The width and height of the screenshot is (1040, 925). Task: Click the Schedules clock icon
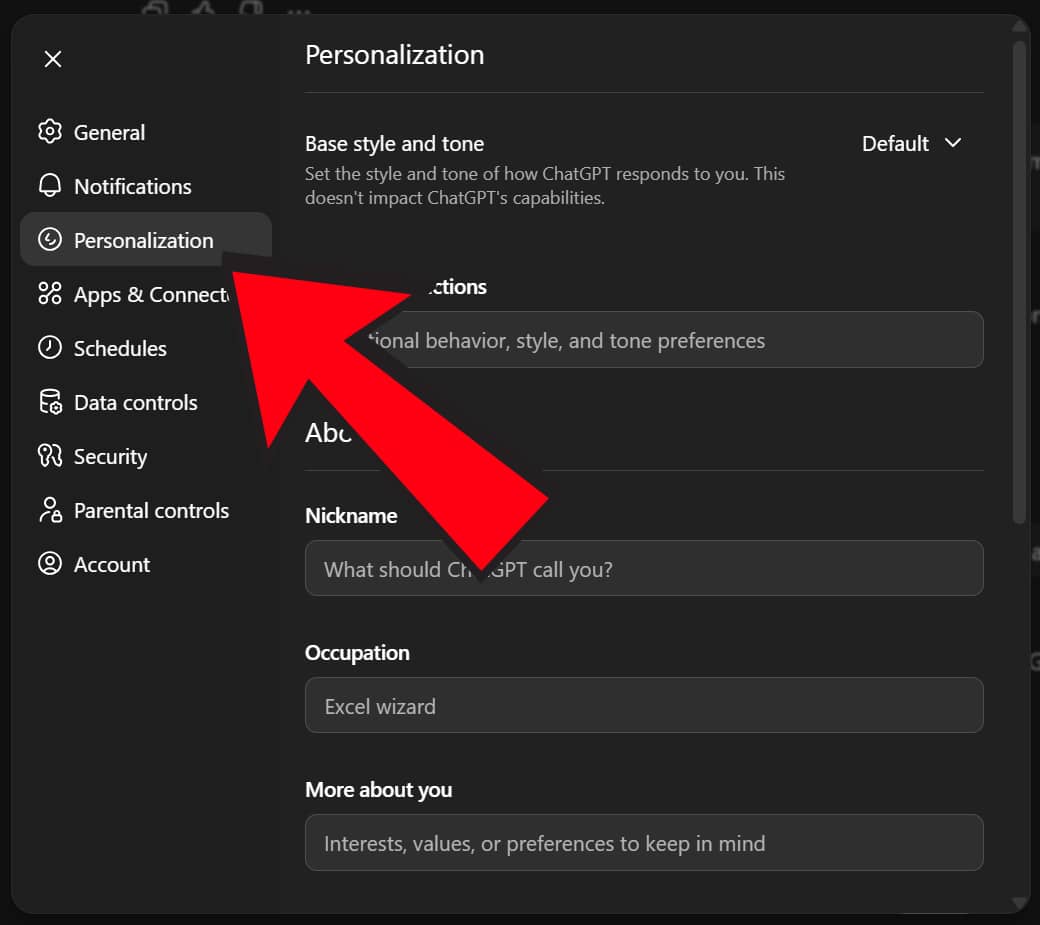50,348
